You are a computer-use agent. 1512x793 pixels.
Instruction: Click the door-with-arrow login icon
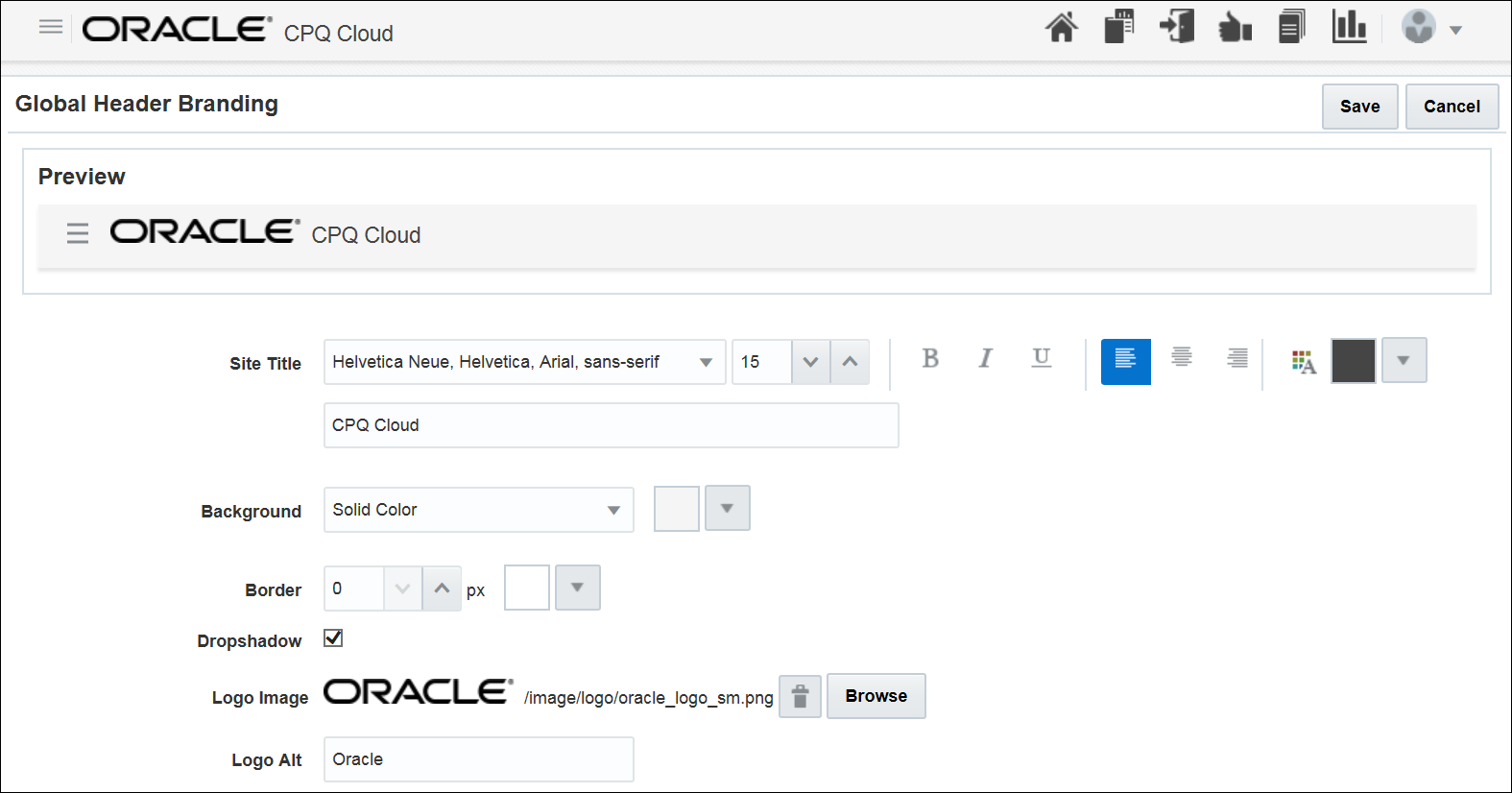(x=1177, y=26)
